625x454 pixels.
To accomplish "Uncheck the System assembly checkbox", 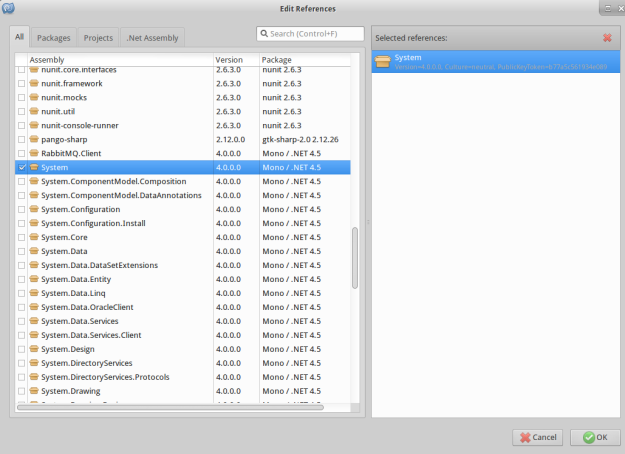I will point(22,167).
